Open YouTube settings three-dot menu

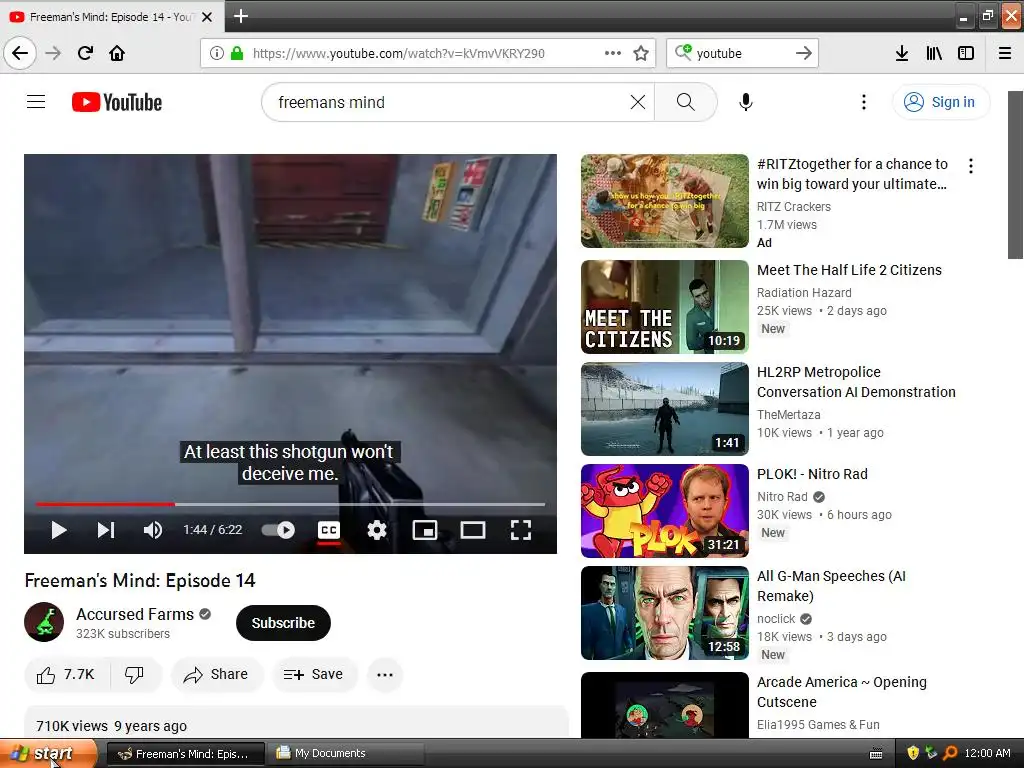[x=864, y=102]
